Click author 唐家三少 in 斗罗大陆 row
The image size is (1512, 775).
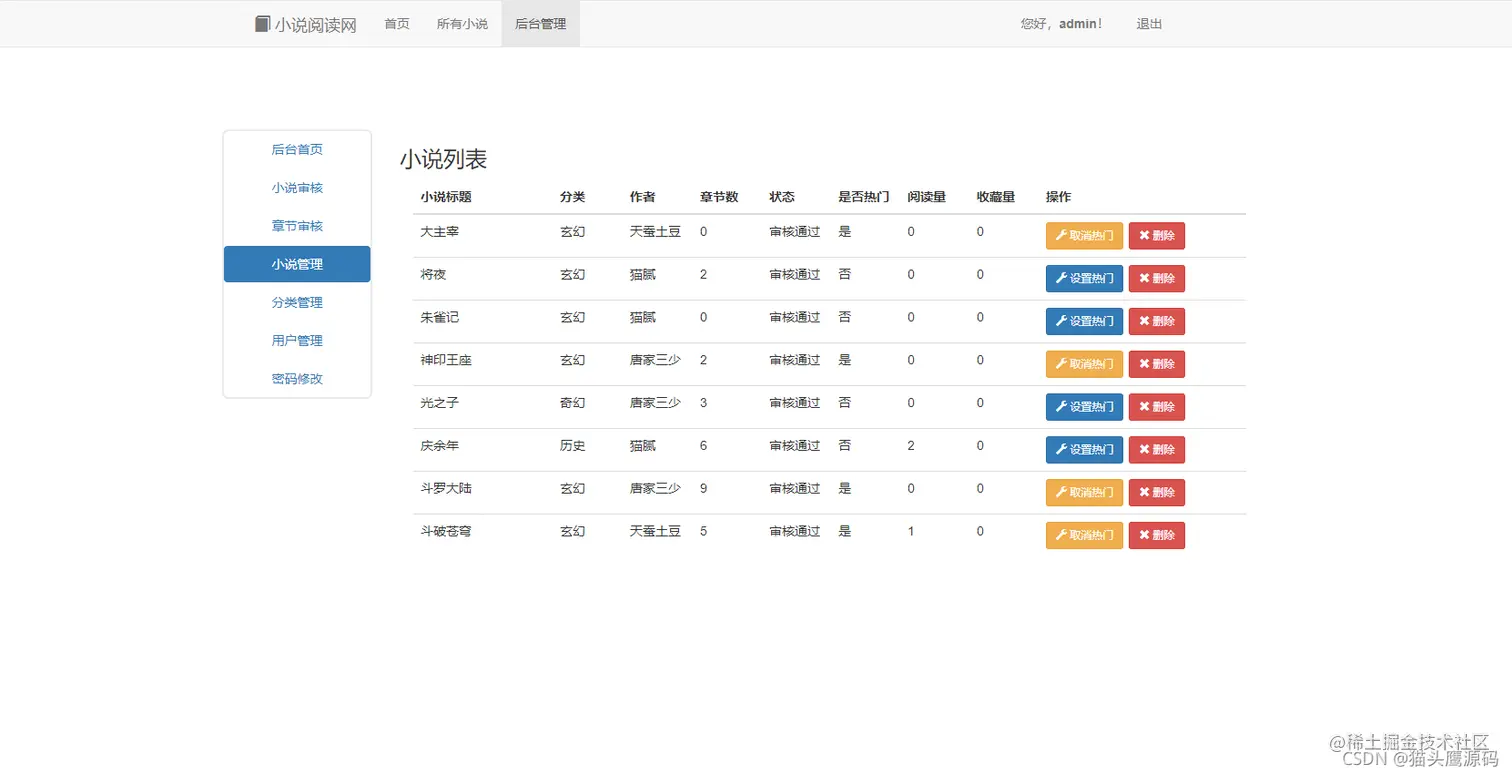point(655,489)
